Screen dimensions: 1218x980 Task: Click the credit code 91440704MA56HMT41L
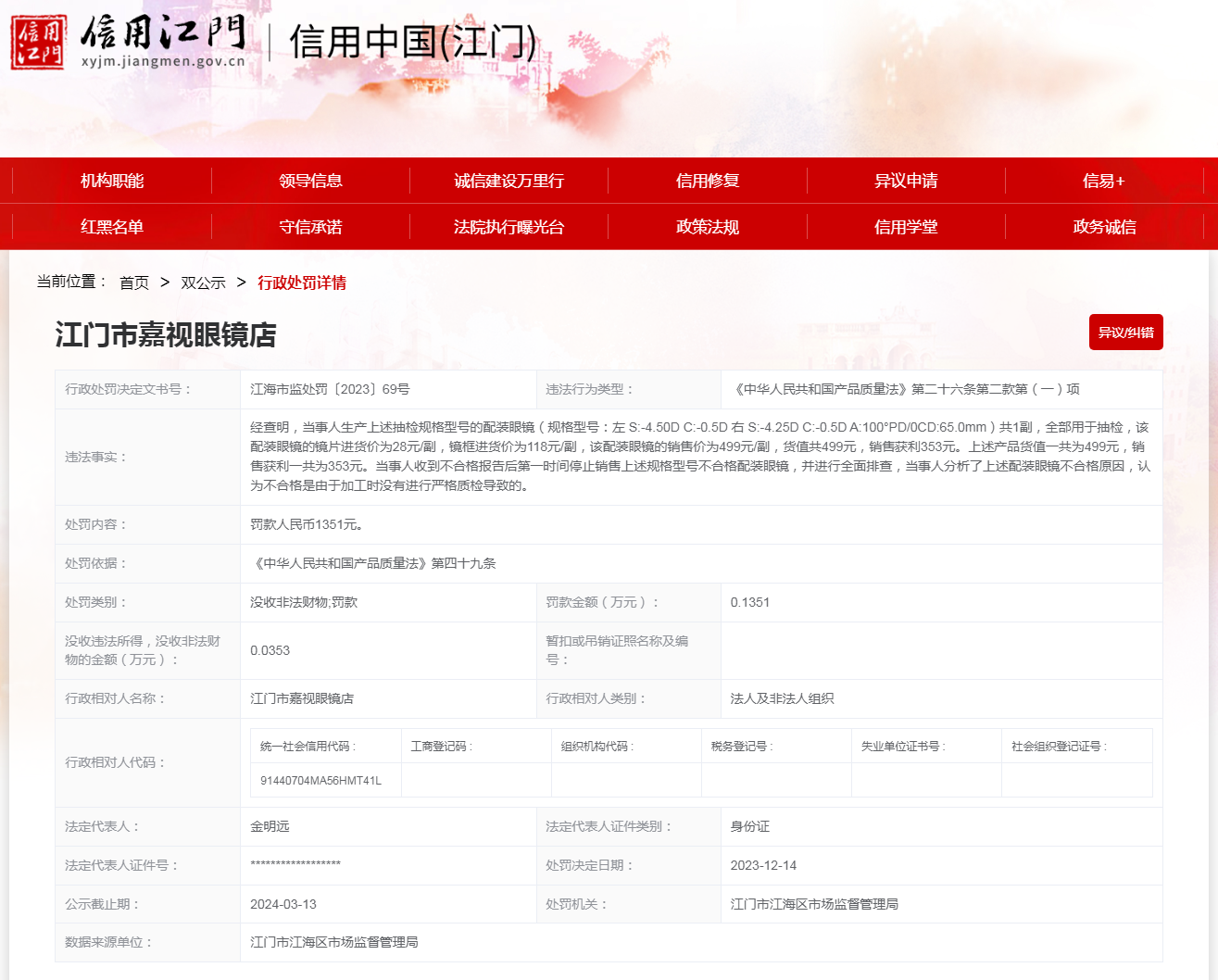(x=320, y=781)
